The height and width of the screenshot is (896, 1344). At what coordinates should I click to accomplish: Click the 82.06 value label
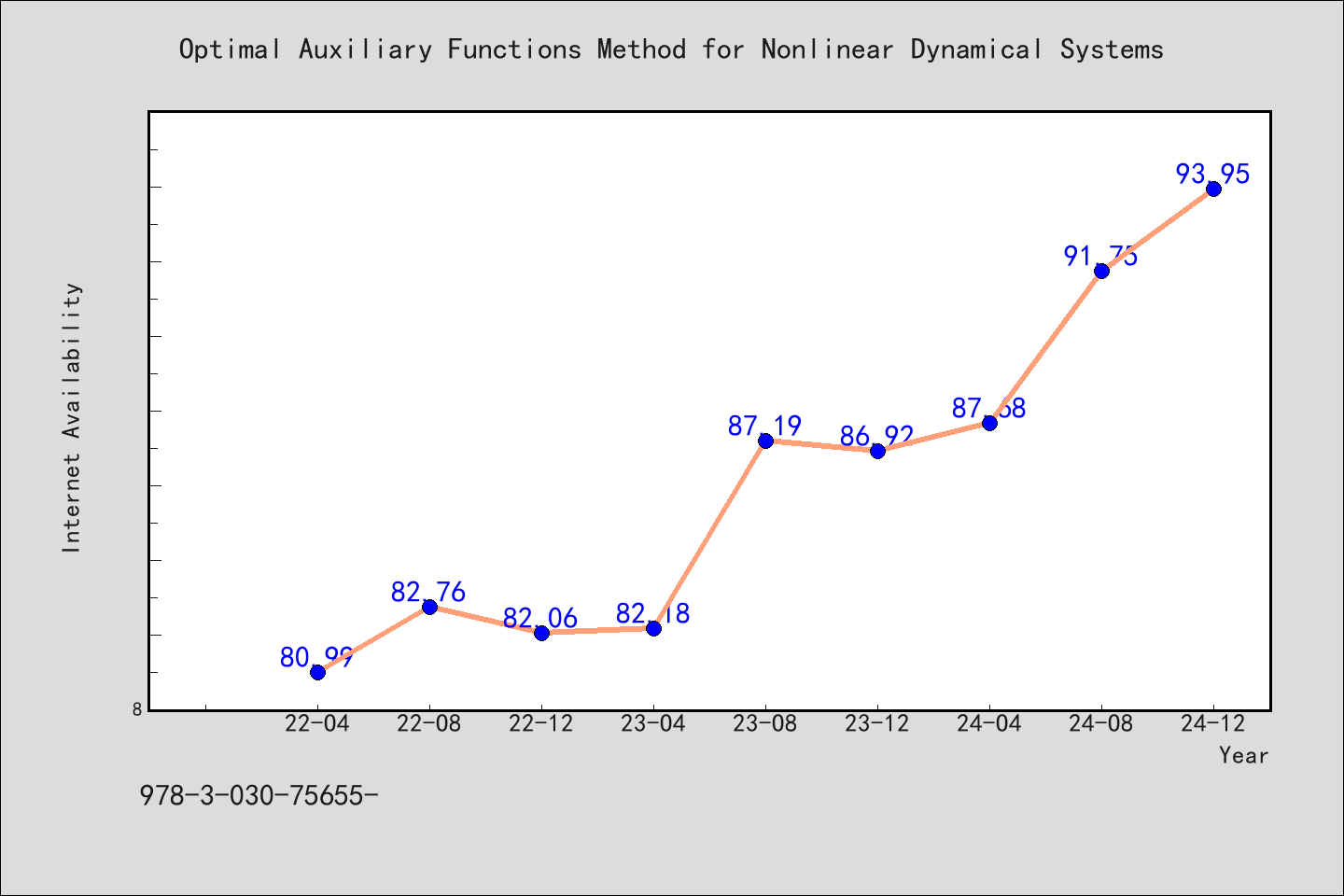pos(540,619)
